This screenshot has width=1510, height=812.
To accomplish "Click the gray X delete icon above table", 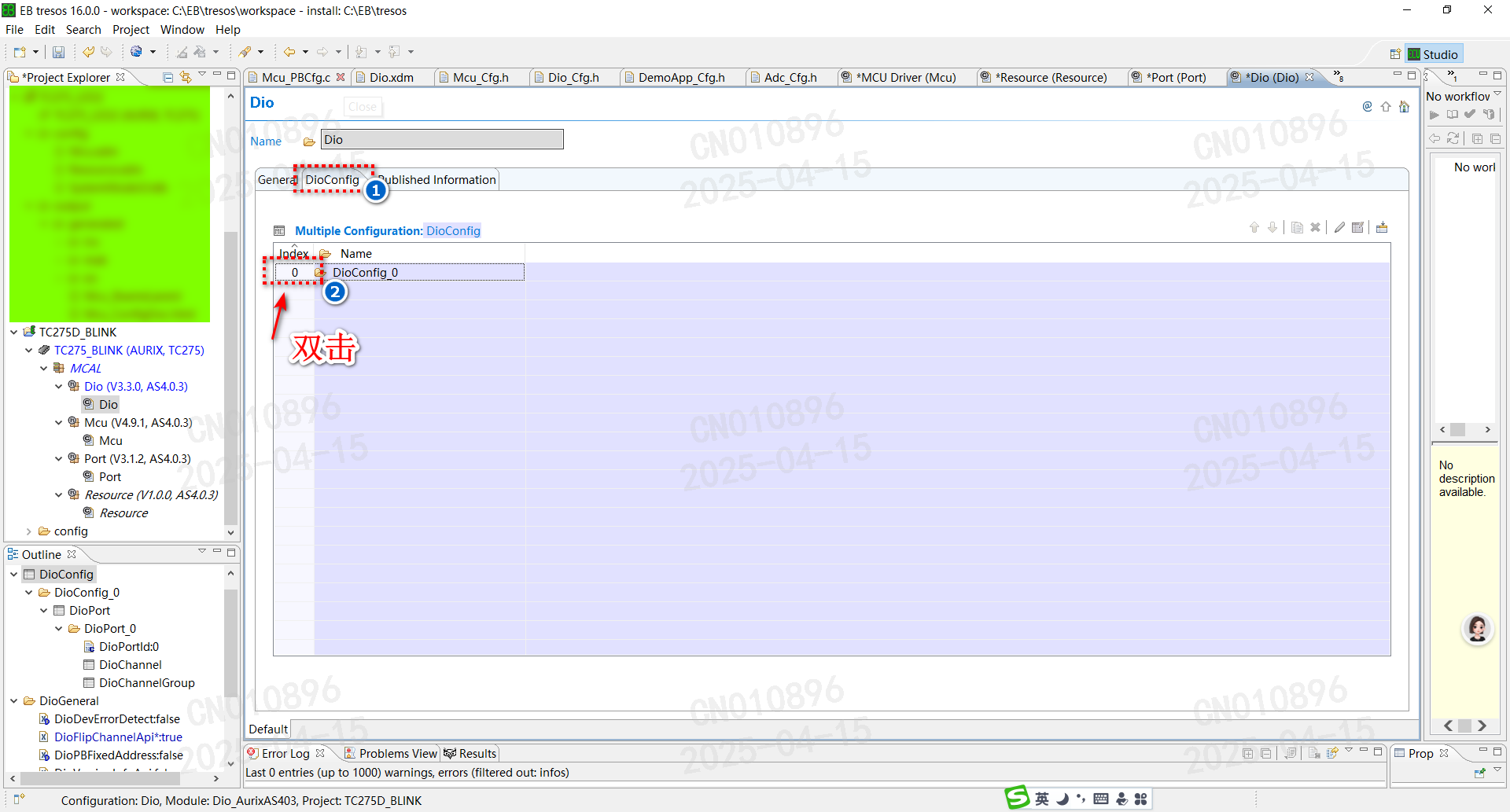I will [1315, 228].
